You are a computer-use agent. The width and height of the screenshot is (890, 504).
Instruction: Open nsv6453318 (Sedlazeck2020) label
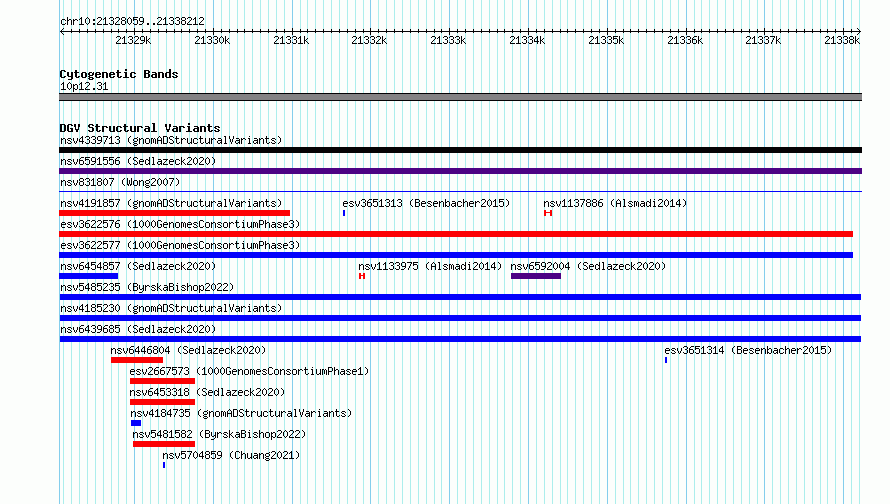pyautogui.click(x=207, y=392)
